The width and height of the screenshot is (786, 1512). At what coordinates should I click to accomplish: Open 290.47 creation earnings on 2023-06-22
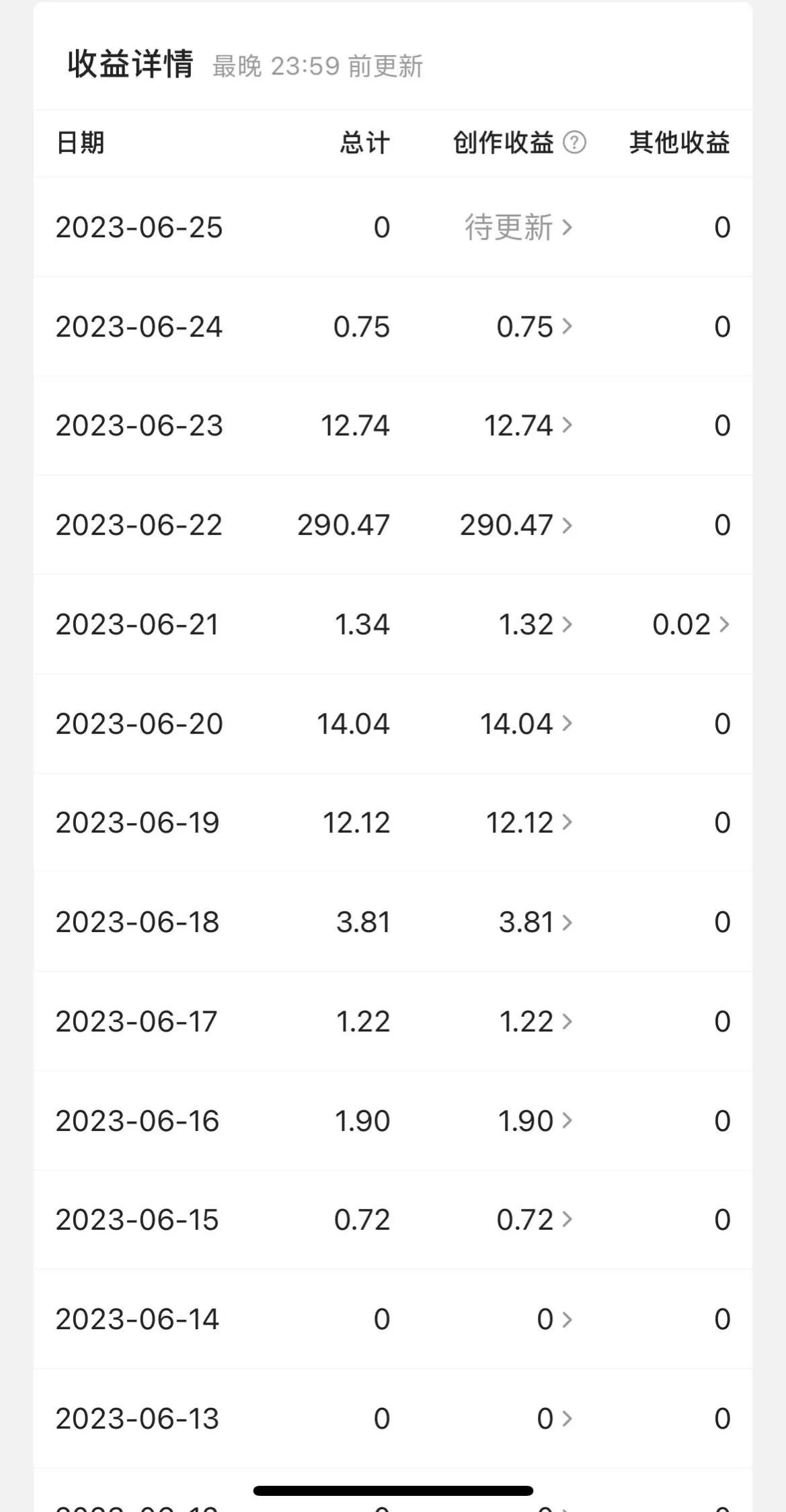(x=516, y=525)
